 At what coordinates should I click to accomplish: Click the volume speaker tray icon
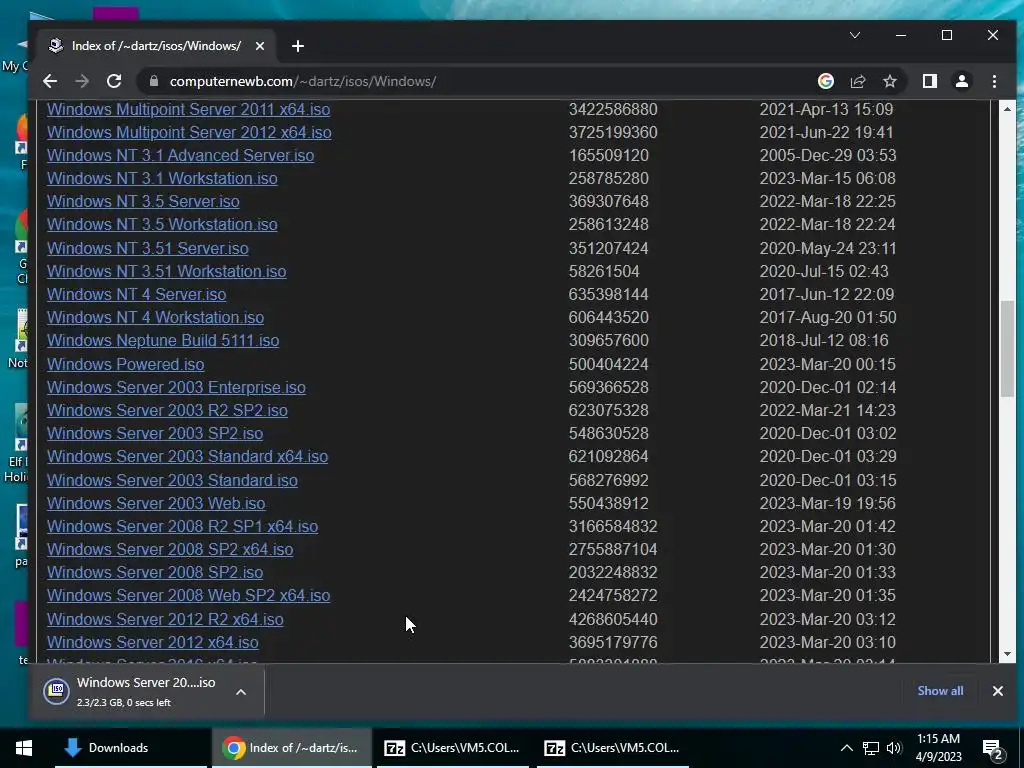[x=894, y=748]
